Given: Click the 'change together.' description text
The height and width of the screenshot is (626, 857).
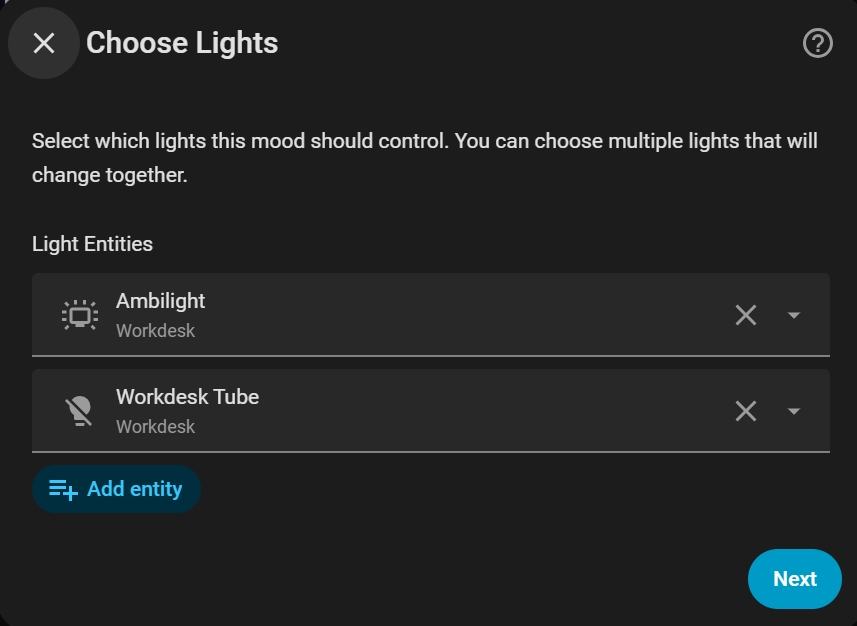Looking at the screenshot, I should [110, 176].
